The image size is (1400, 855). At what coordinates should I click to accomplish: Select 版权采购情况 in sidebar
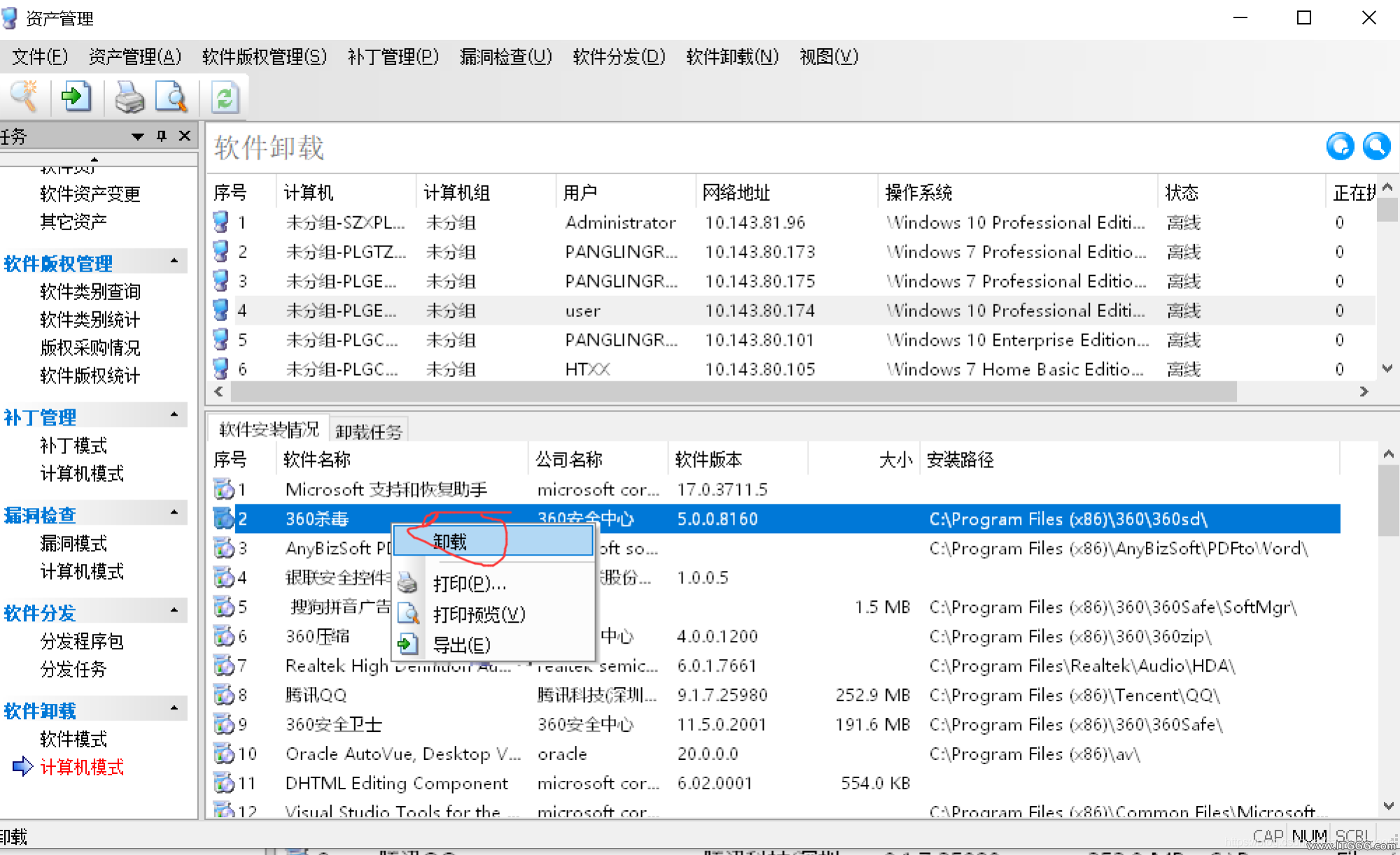[x=90, y=348]
